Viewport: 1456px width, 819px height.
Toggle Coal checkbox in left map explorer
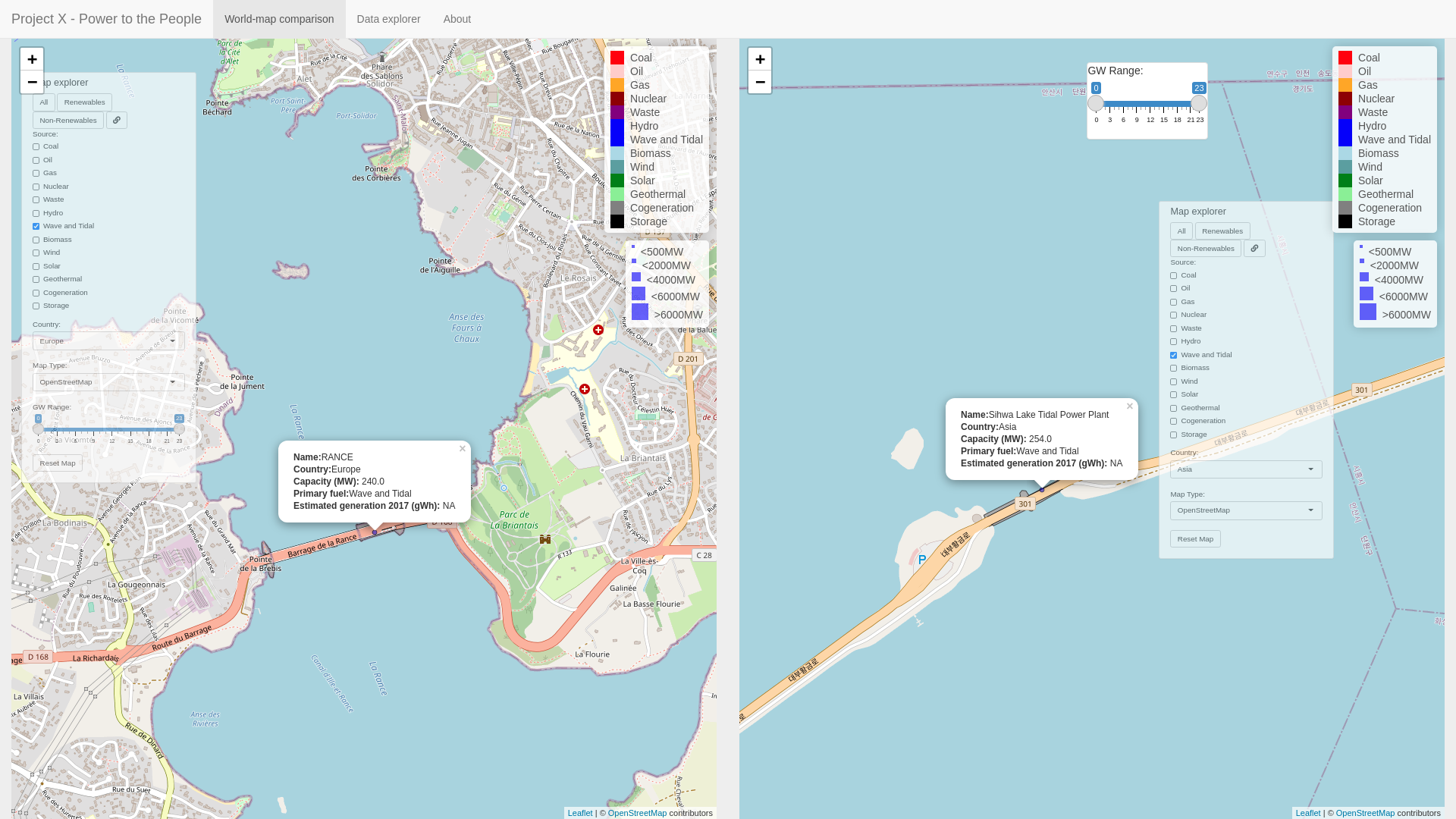point(36,147)
